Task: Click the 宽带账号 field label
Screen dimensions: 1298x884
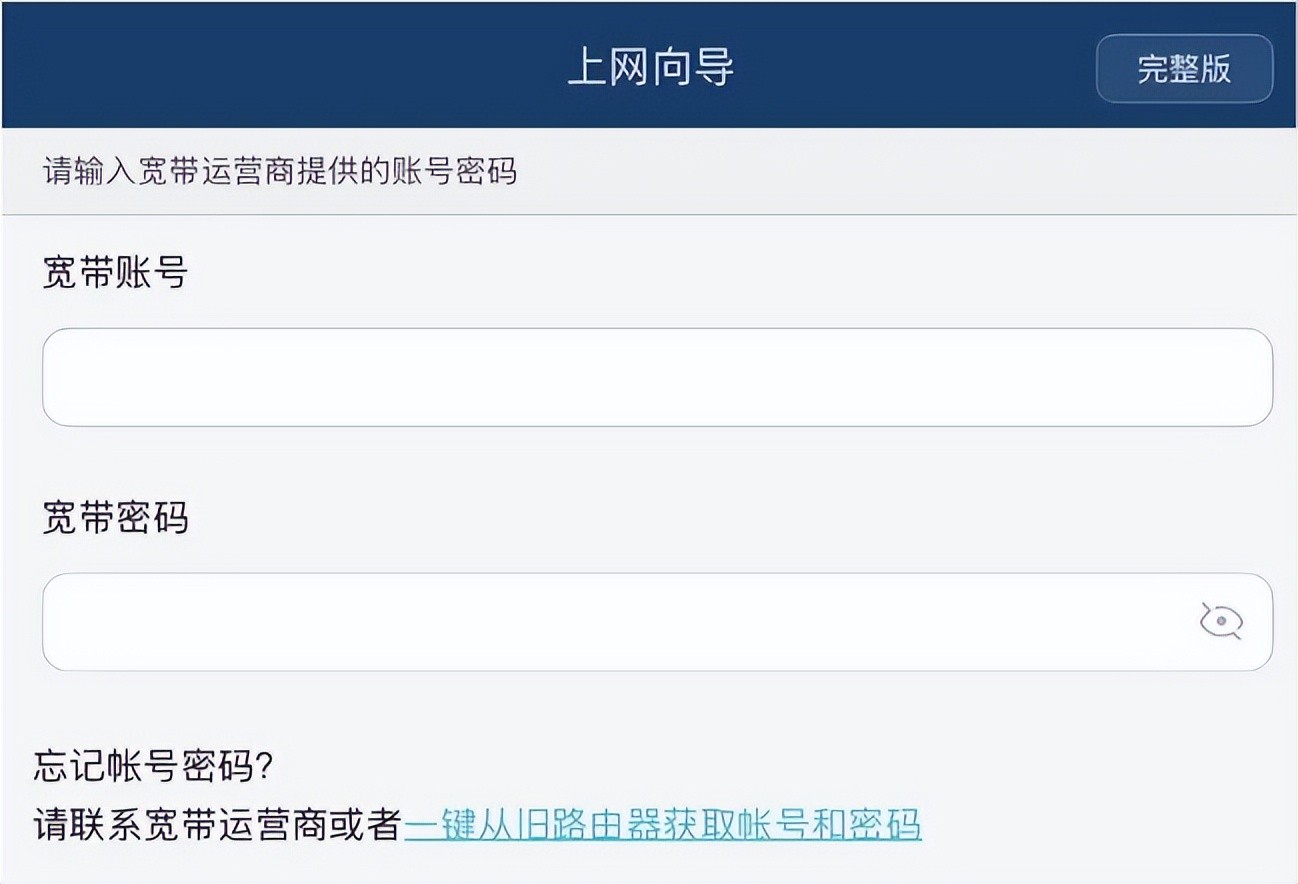Action: pyautogui.click(x=115, y=272)
